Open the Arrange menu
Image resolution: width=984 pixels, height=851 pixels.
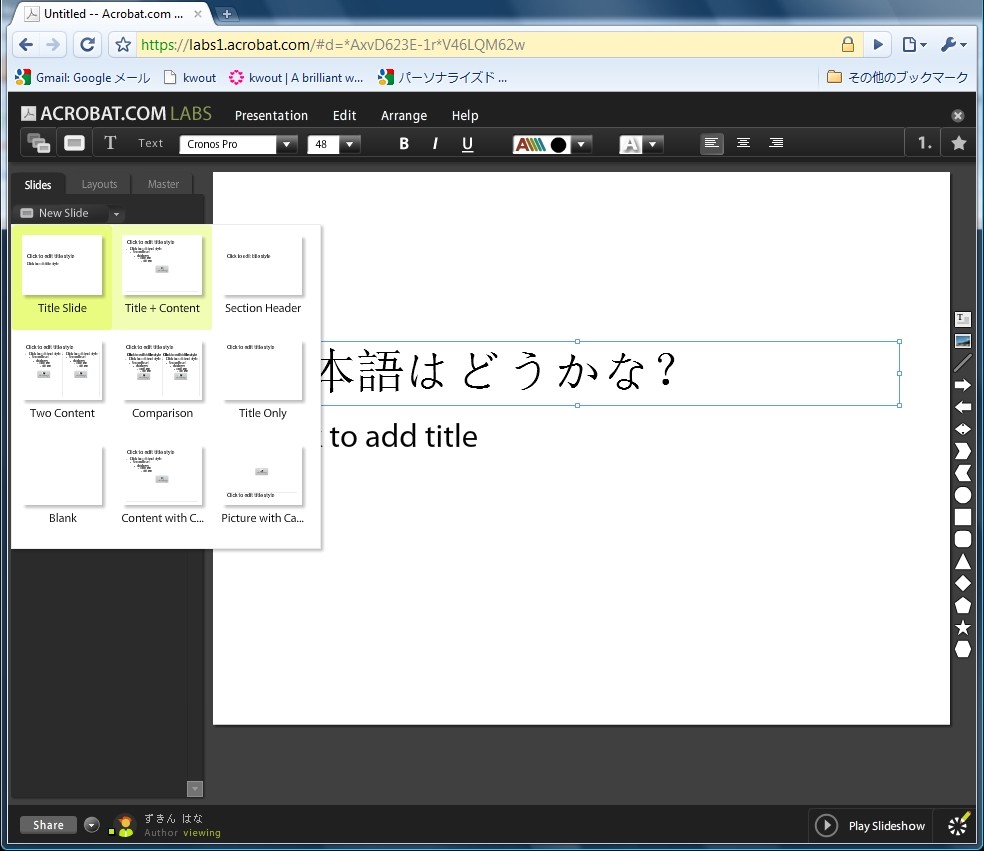point(403,115)
